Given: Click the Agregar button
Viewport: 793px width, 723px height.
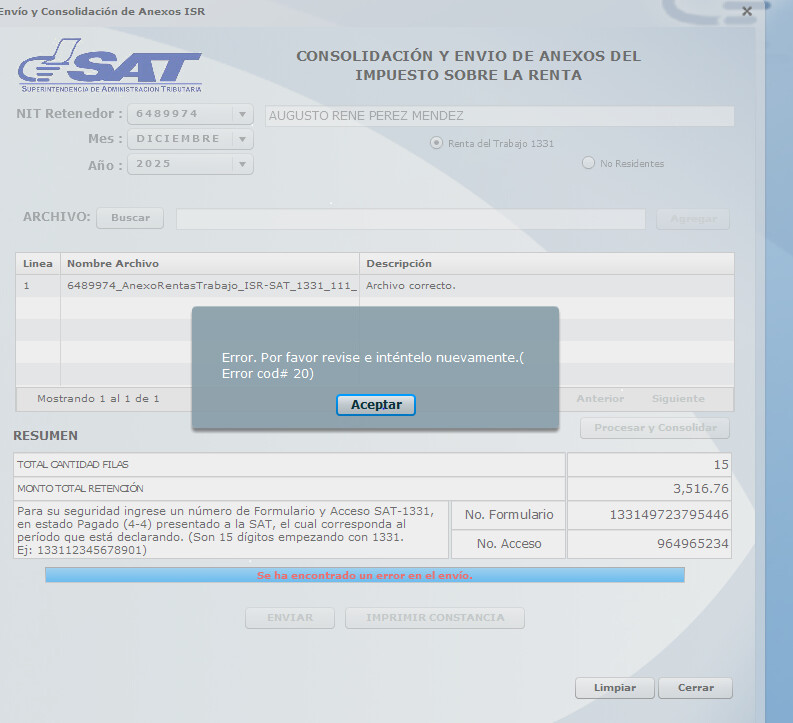Looking at the screenshot, I should [692, 219].
